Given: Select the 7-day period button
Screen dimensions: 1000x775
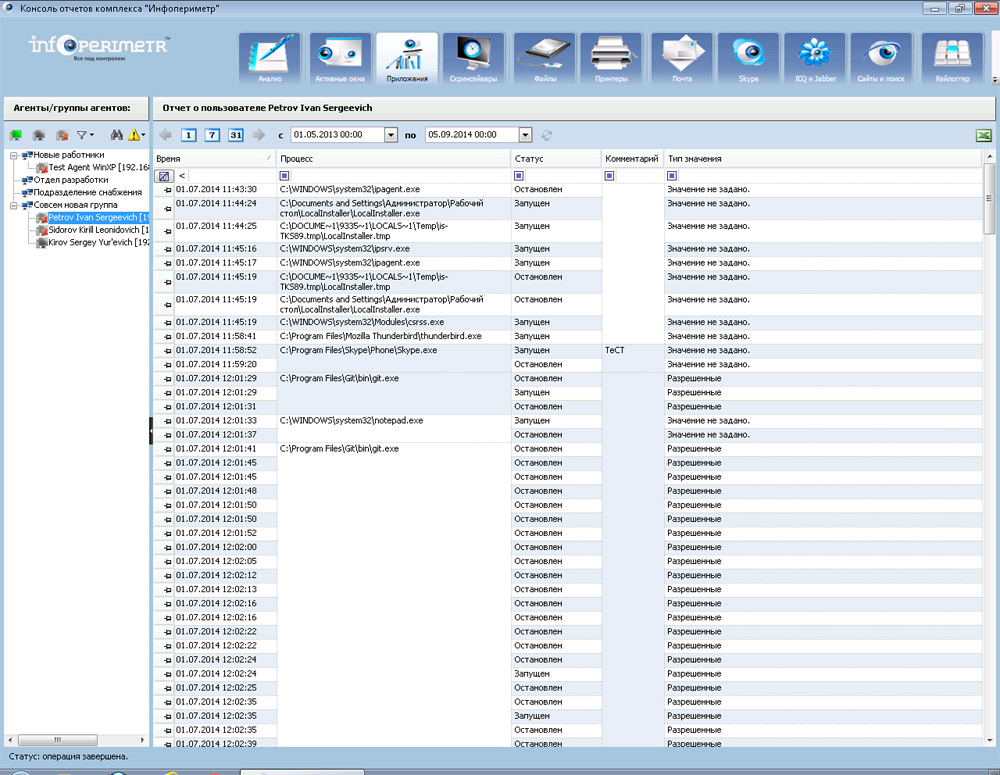Looking at the screenshot, I should pos(212,135).
